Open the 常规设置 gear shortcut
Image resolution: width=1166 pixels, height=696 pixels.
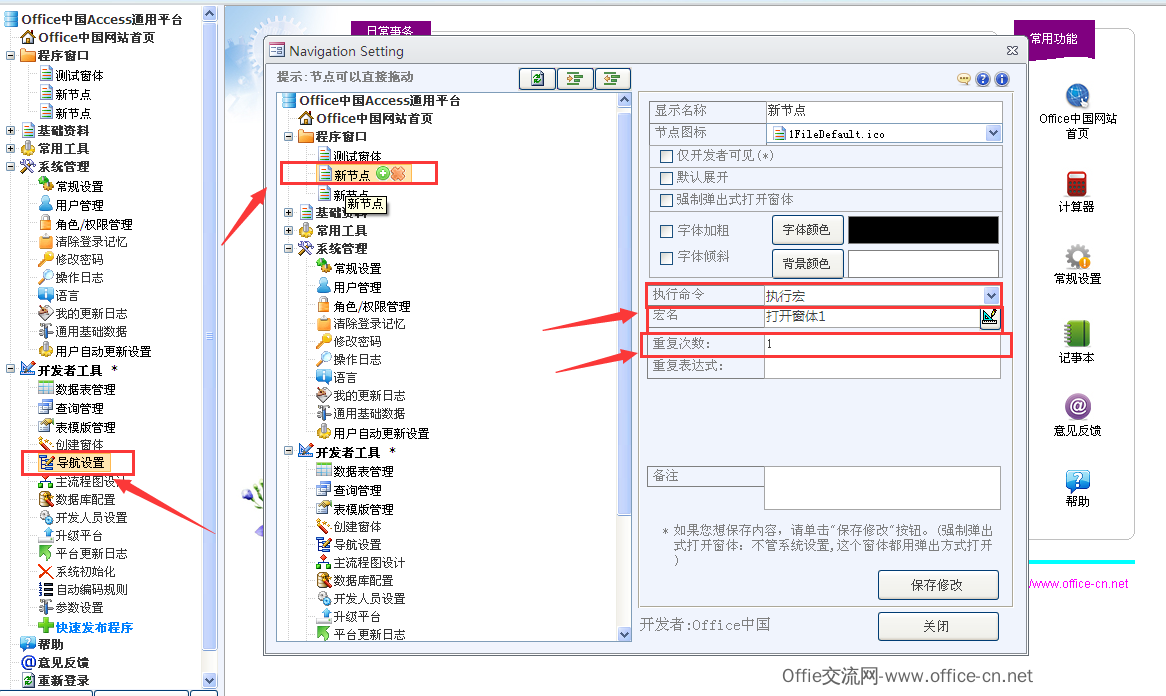(x=1078, y=257)
